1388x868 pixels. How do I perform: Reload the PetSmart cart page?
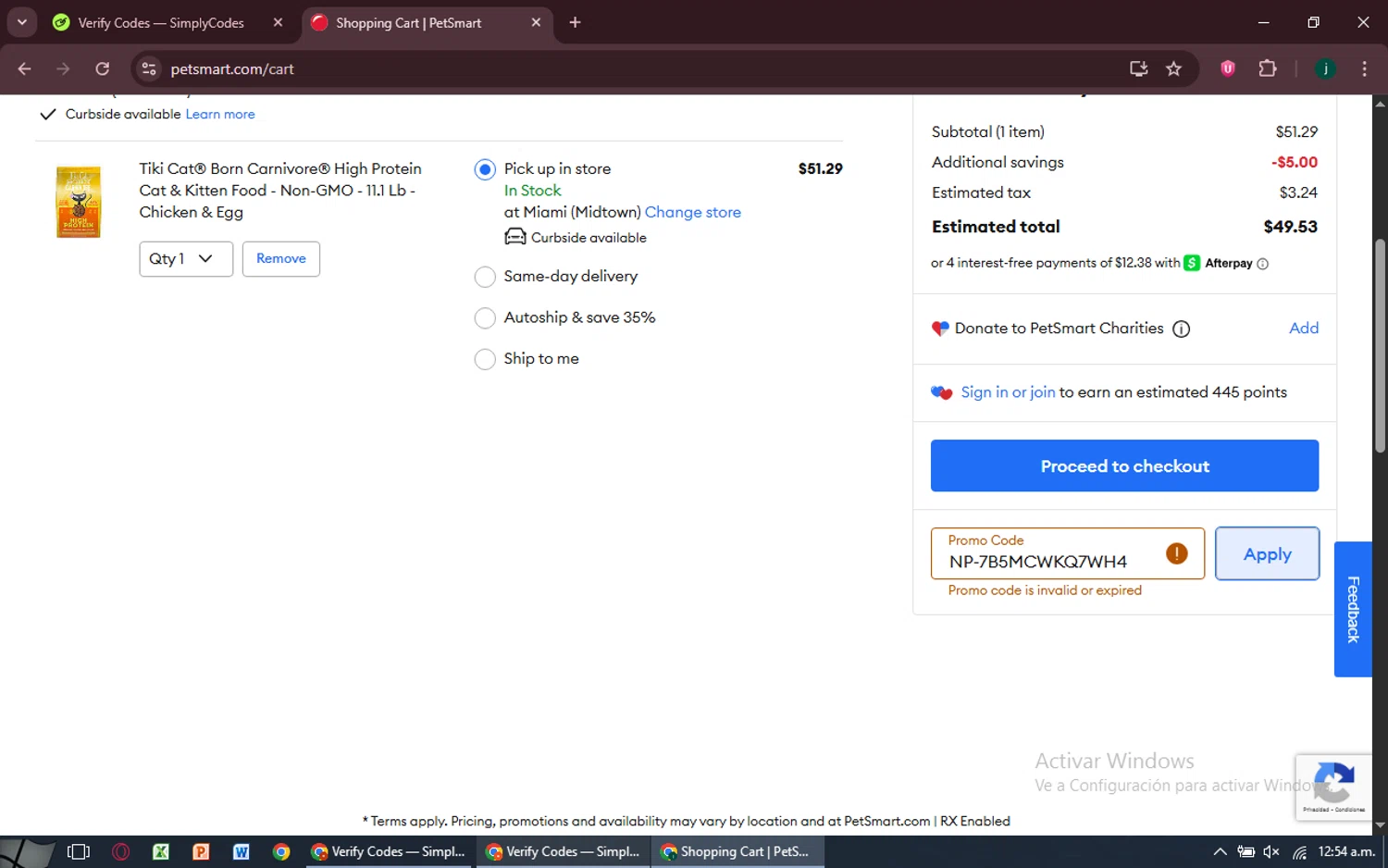(x=103, y=68)
